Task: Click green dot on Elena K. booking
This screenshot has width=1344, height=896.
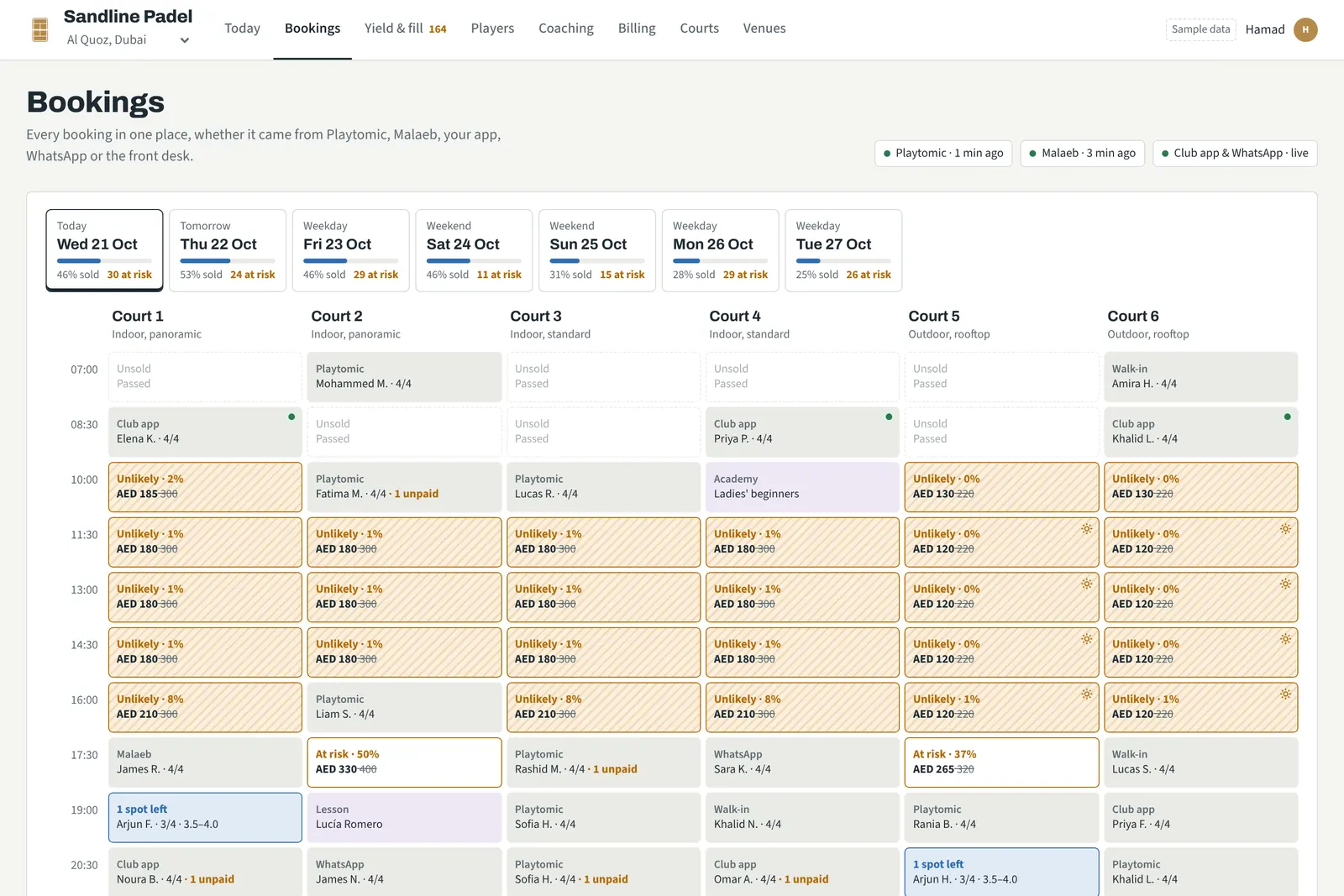Action: (x=291, y=417)
